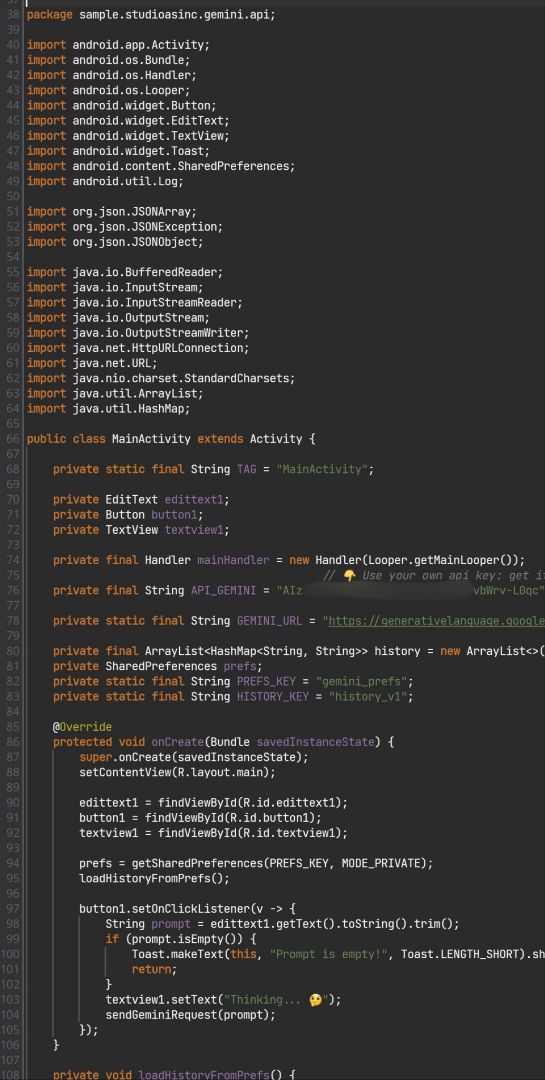Click line number 97 in the gutter

point(12,908)
